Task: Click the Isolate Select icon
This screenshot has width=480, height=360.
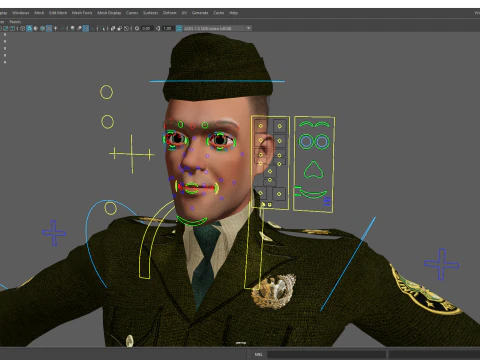Action: (103, 28)
